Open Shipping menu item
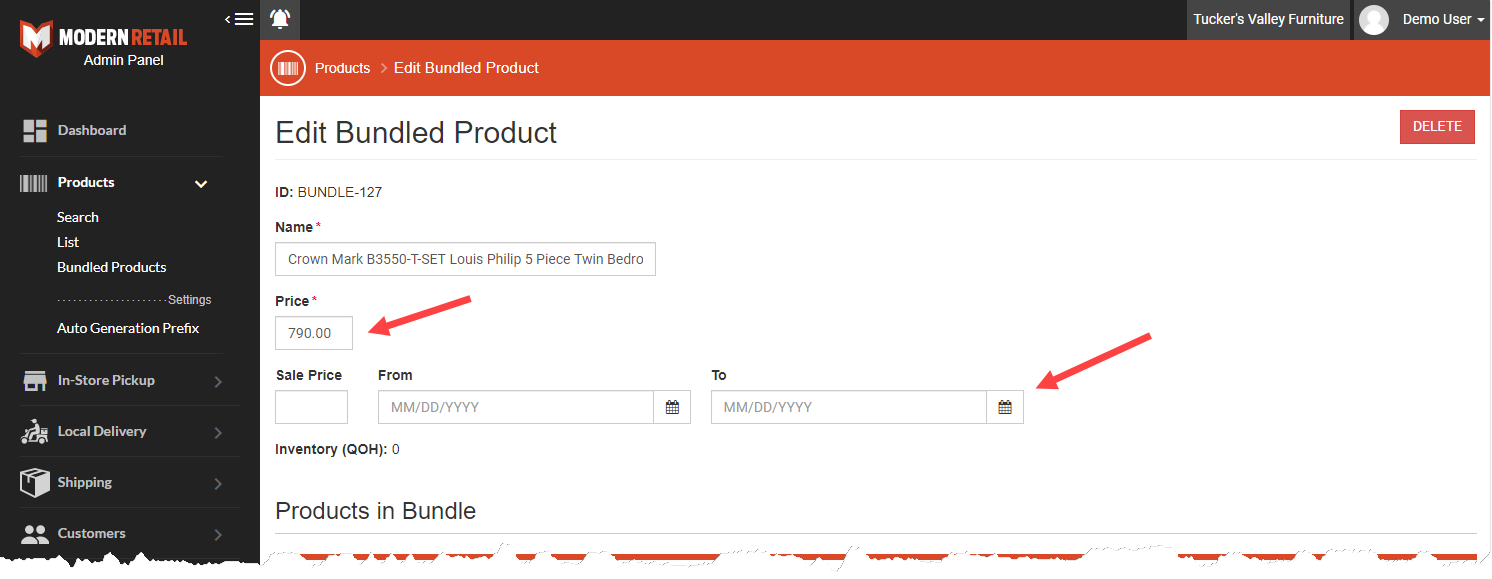The height and width of the screenshot is (579, 1492). pos(85,482)
